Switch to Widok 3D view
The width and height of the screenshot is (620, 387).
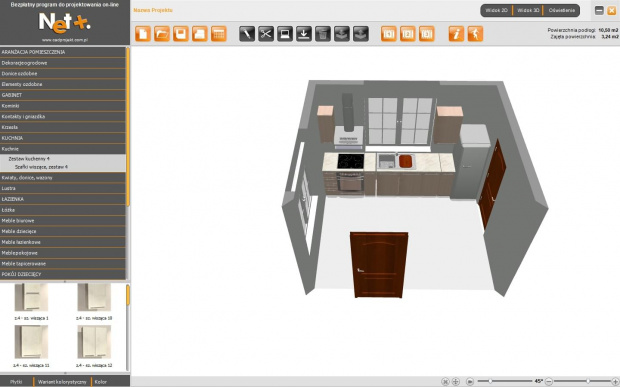pos(528,11)
